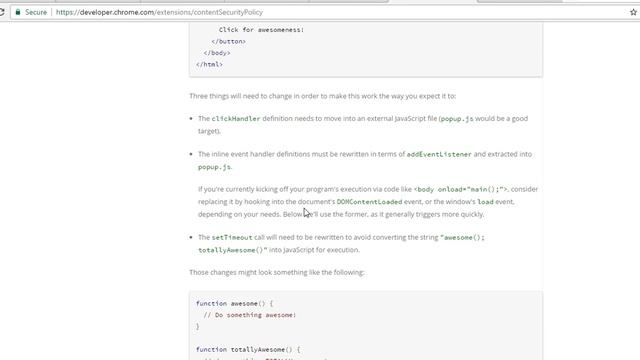Click 'totallyAwesome()"' string text
The height and width of the screenshot is (360, 640).
[233, 250]
